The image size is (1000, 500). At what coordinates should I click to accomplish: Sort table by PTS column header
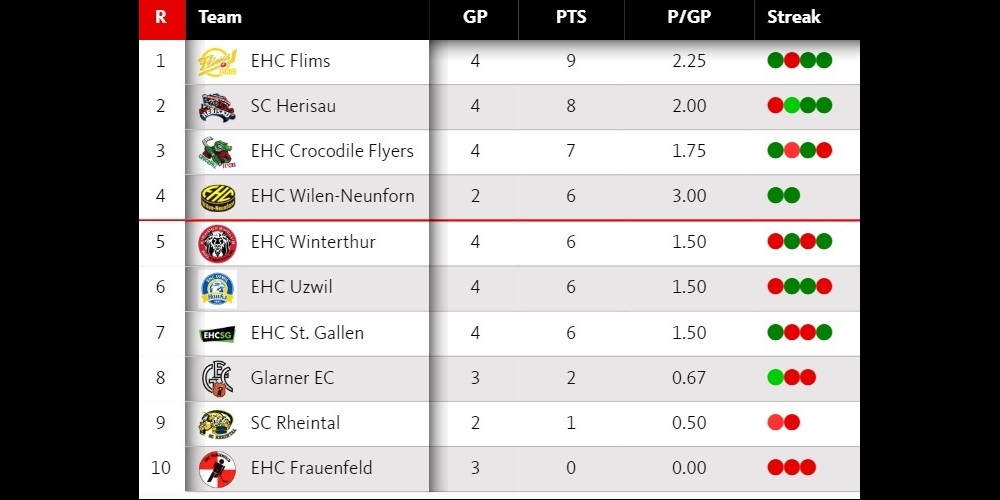click(571, 17)
